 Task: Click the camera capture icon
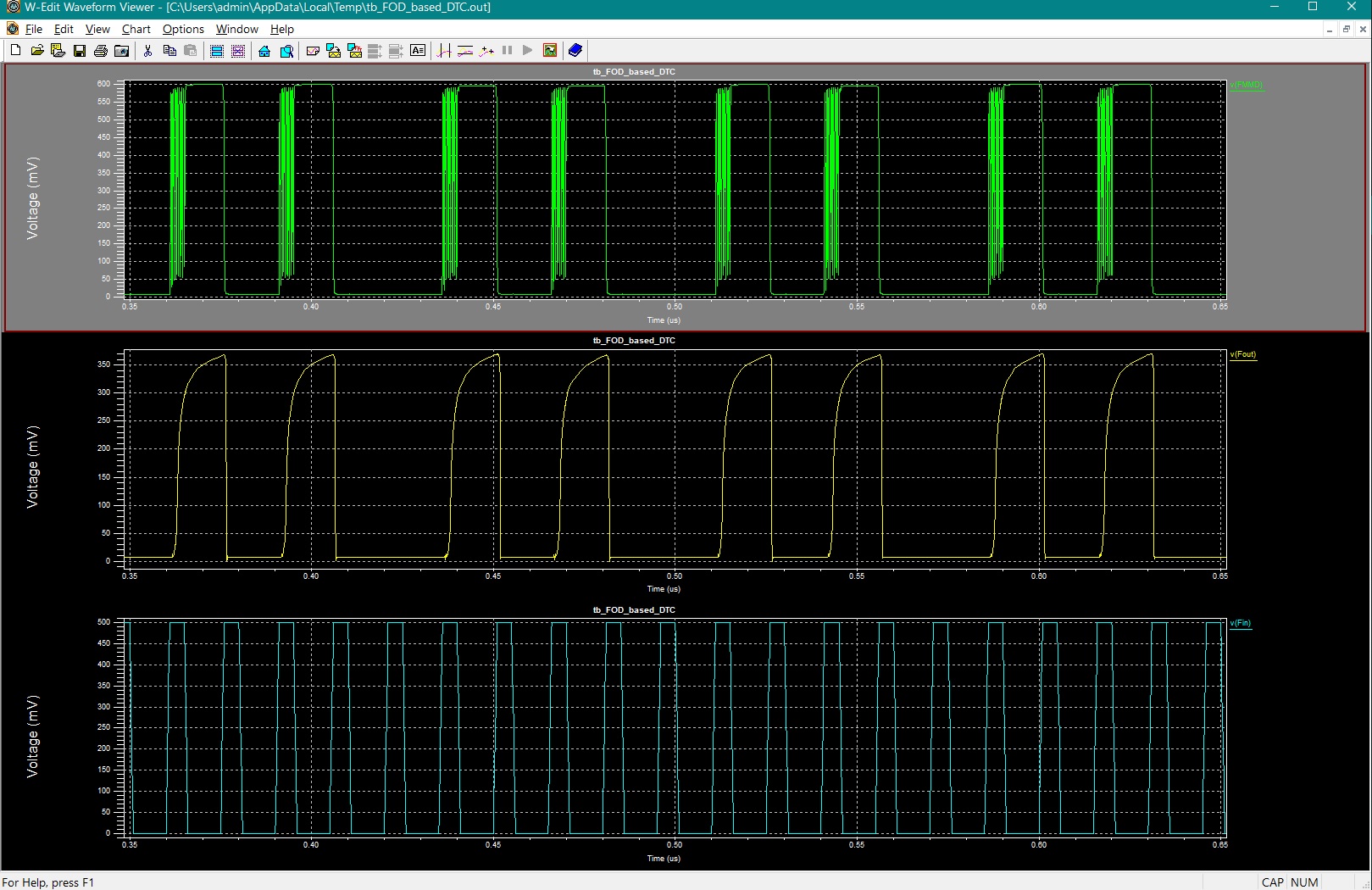click(x=123, y=50)
